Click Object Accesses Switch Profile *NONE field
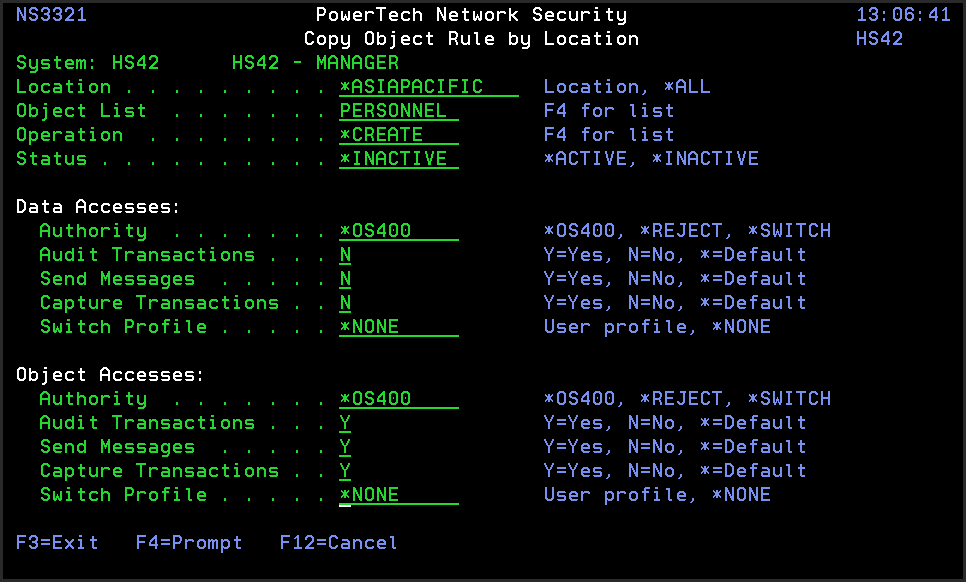This screenshot has width=966, height=582. coord(398,495)
